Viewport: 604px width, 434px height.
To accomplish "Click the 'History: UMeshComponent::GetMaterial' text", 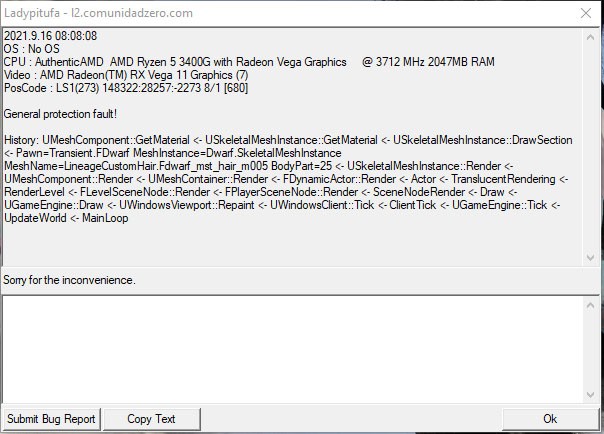I will (x=97, y=140).
